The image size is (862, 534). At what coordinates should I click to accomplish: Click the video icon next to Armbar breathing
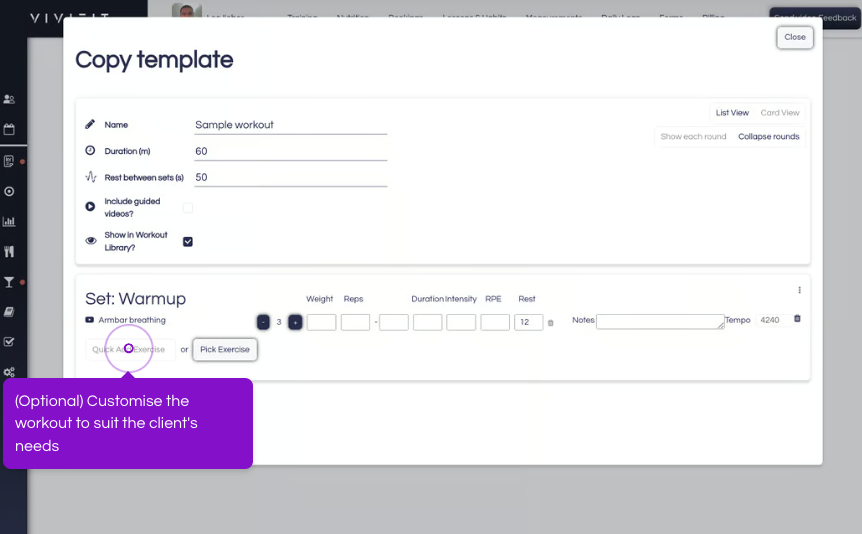pos(90,320)
